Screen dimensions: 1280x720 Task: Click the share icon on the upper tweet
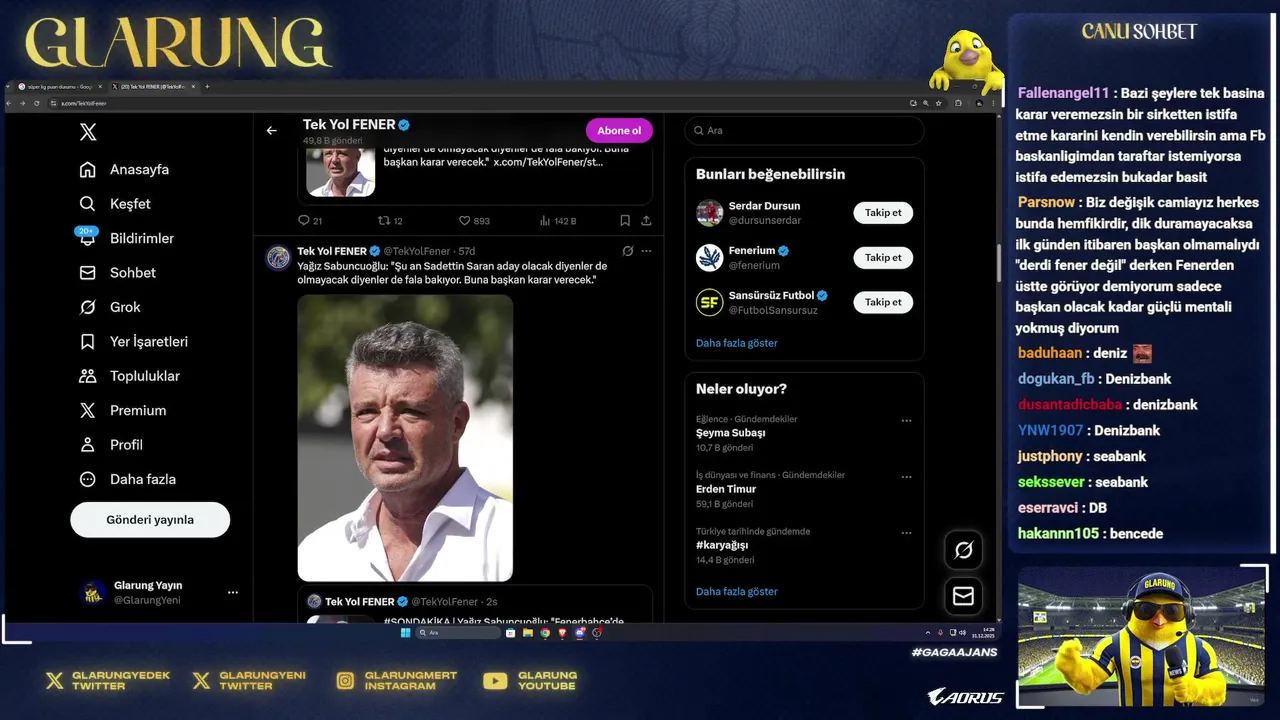pos(646,220)
